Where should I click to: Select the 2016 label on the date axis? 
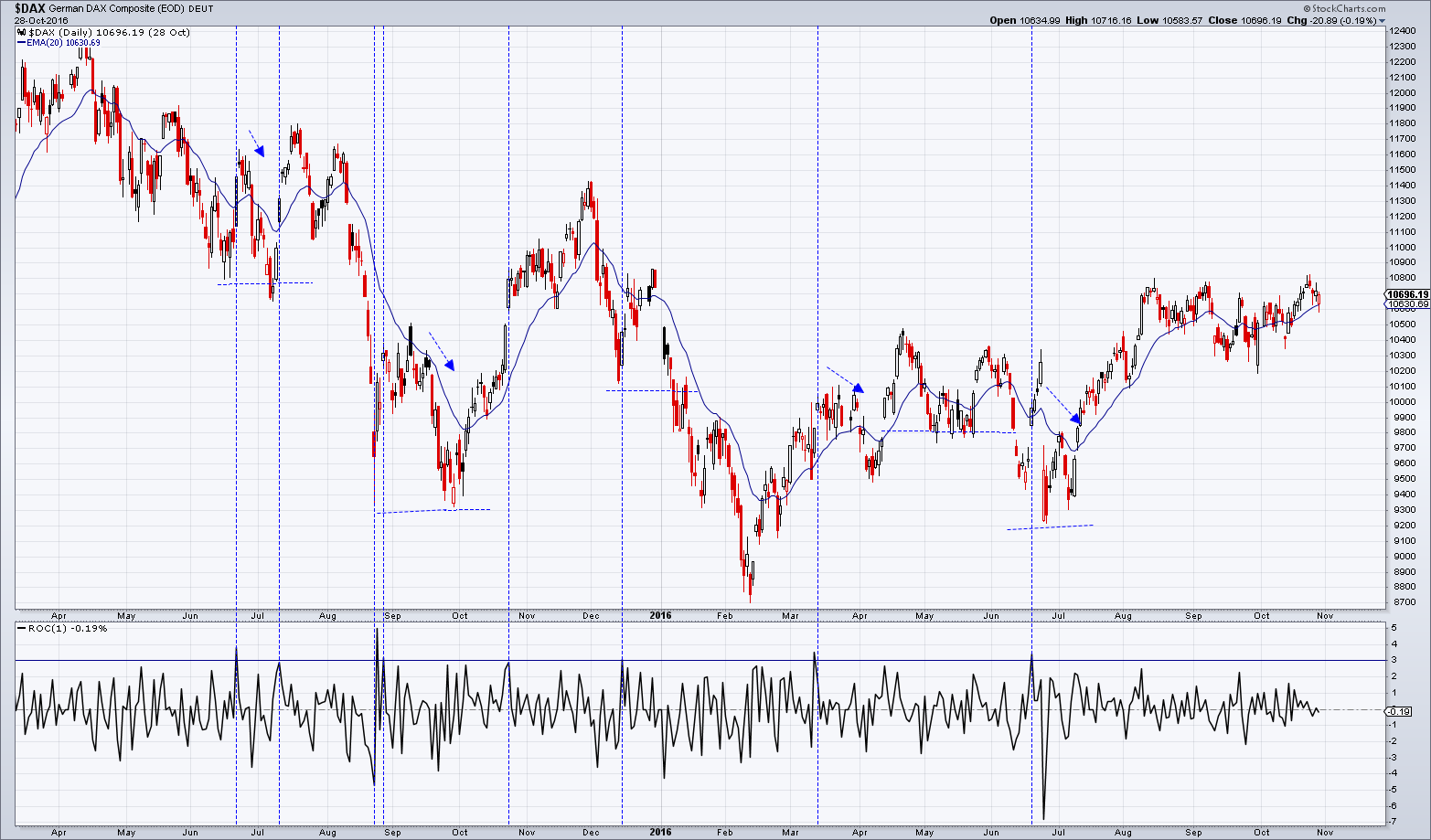(659, 615)
